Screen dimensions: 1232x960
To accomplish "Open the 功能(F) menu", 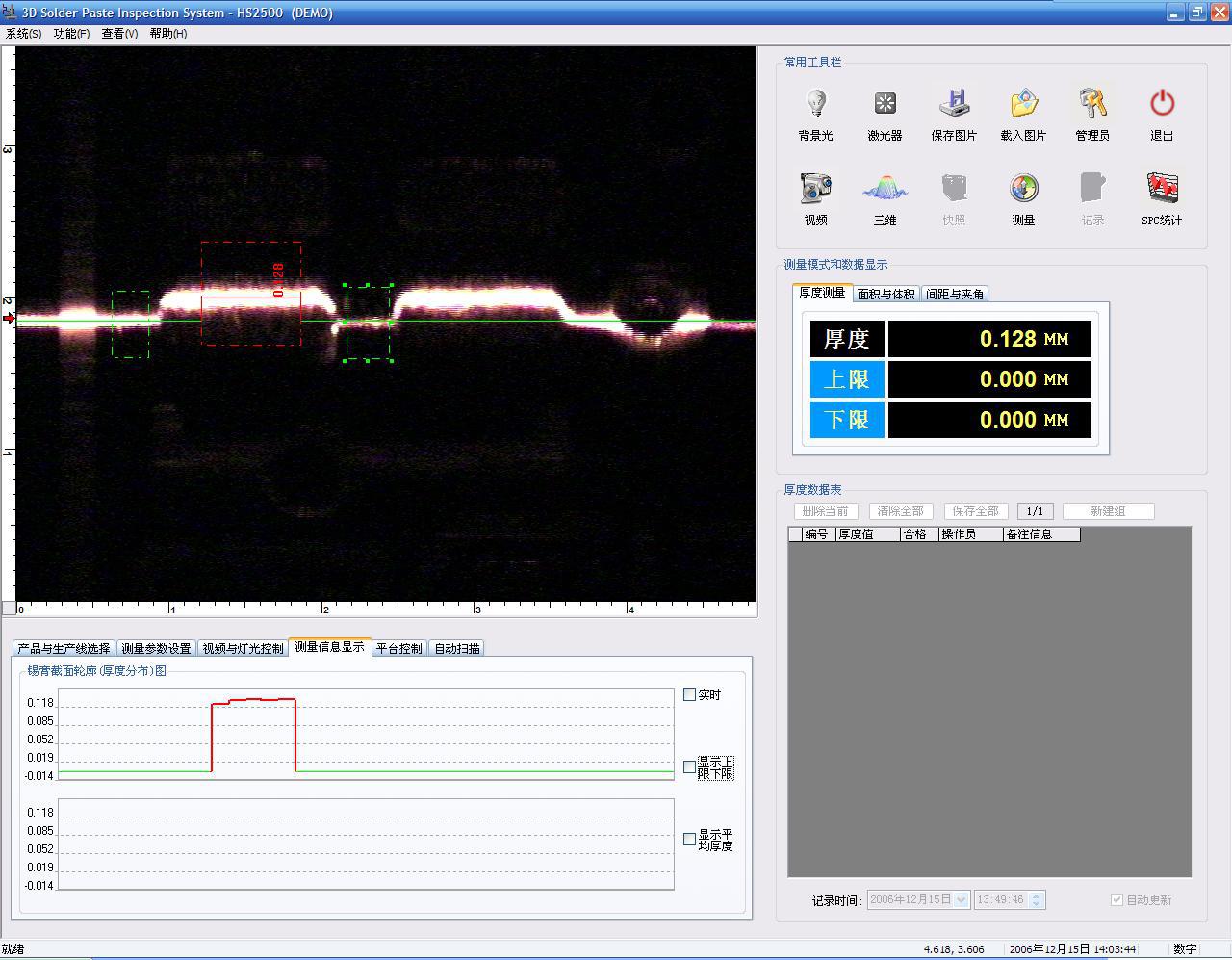I will coord(71,34).
